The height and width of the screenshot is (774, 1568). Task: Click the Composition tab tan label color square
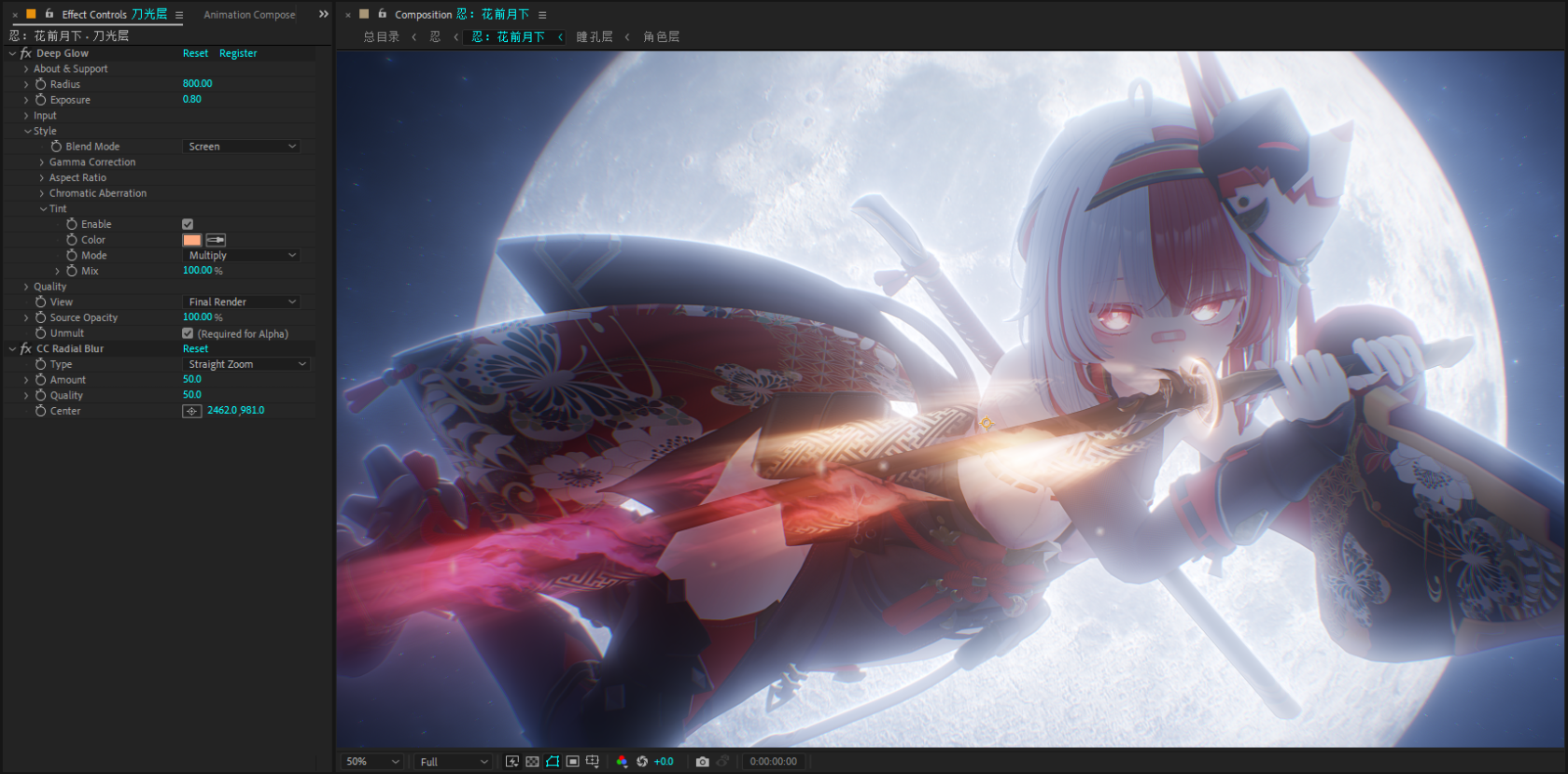pyautogui.click(x=364, y=14)
